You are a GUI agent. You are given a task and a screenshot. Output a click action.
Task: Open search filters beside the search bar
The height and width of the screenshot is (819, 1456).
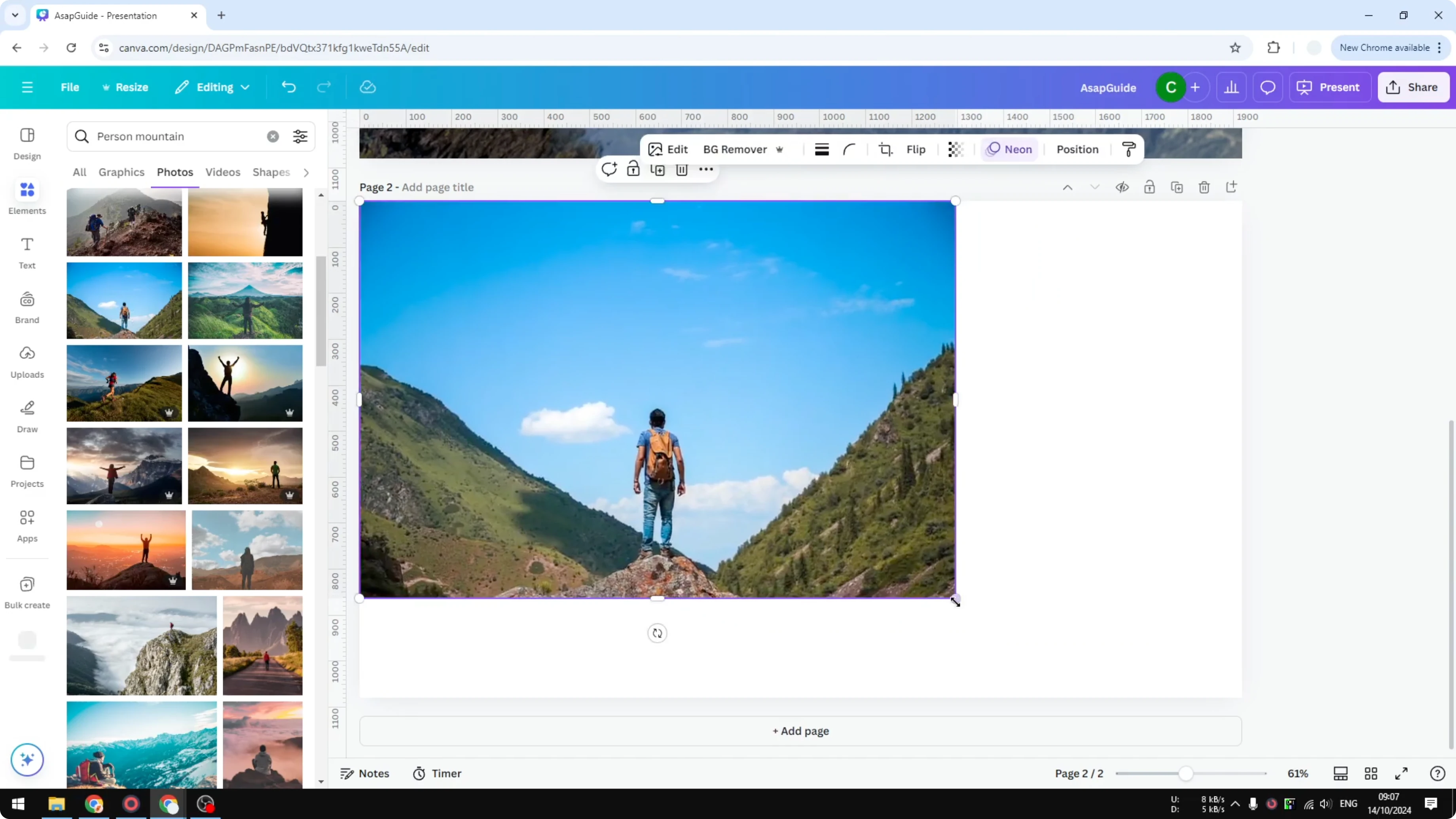[x=300, y=136]
